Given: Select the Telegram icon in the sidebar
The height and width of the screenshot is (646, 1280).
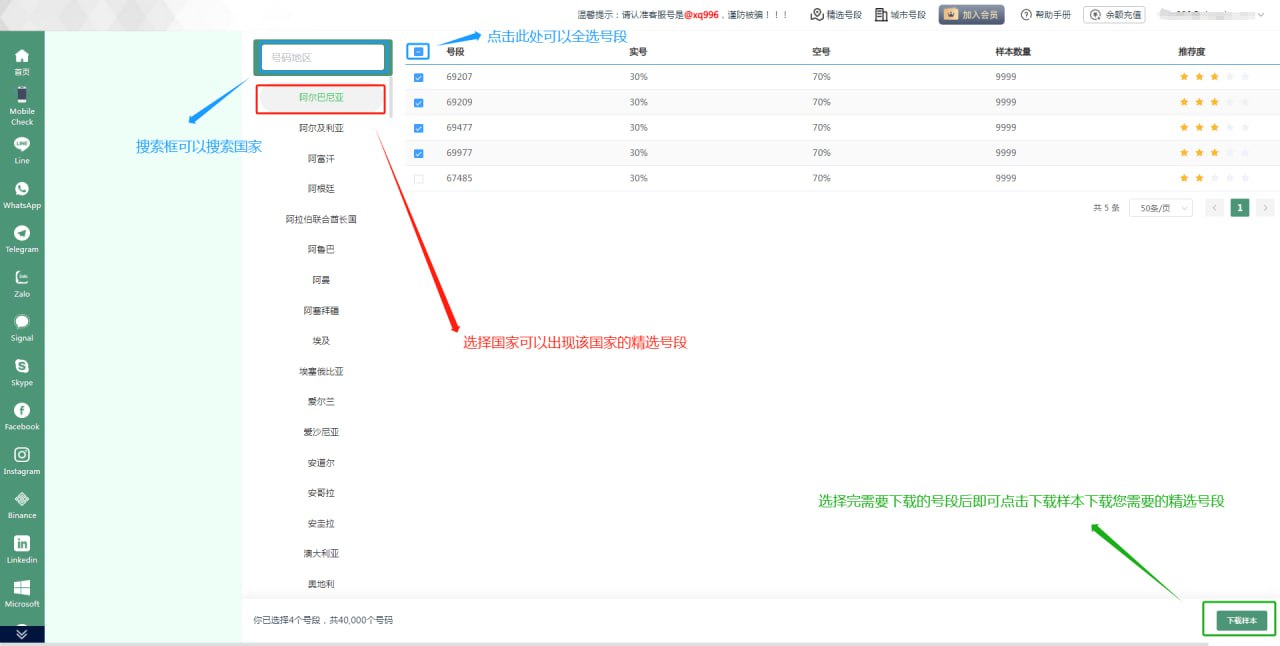Looking at the screenshot, I should coord(22,238).
